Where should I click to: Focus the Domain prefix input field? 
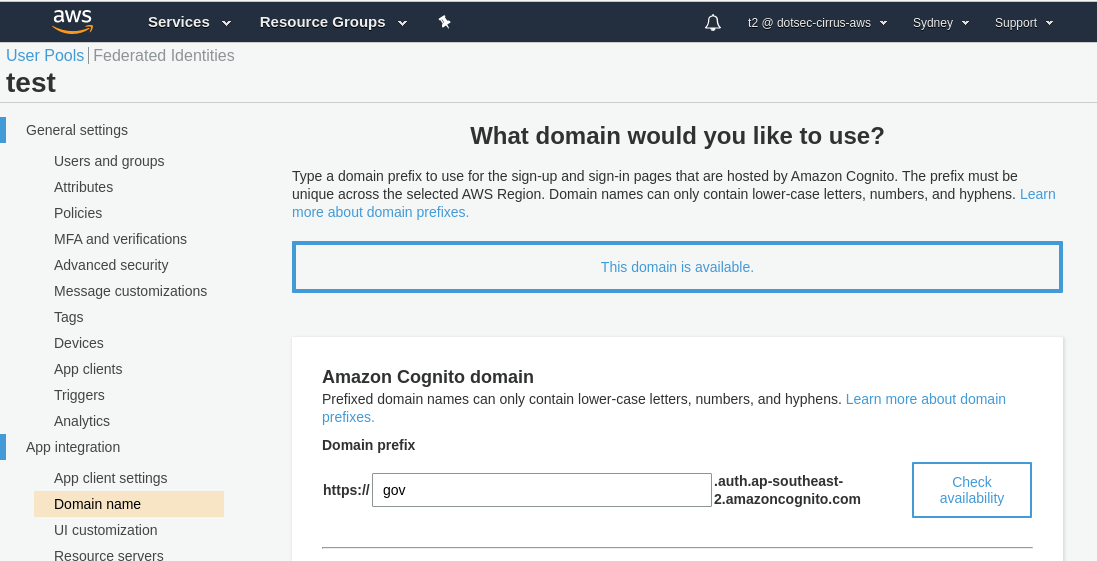coord(542,490)
